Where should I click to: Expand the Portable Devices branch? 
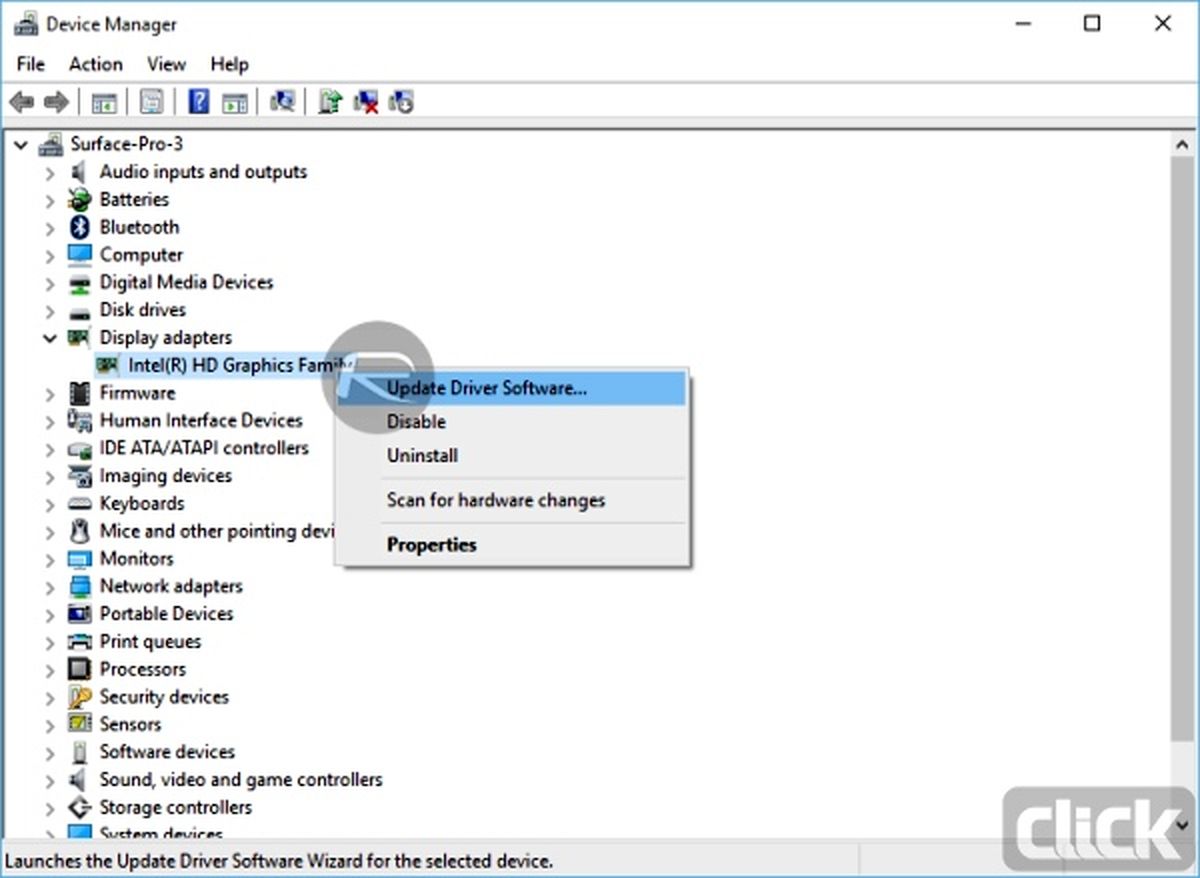(50, 614)
